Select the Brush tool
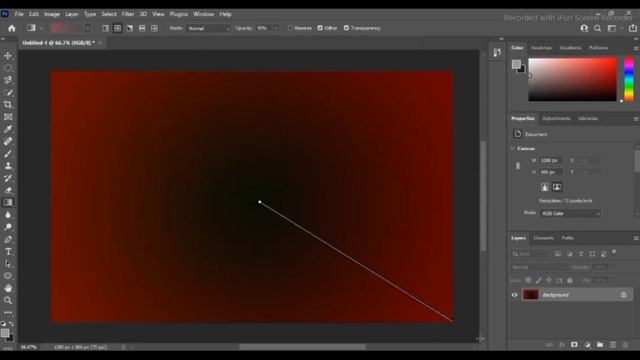The height and width of the screenshot is (360, 640). [x=8, y=154]
